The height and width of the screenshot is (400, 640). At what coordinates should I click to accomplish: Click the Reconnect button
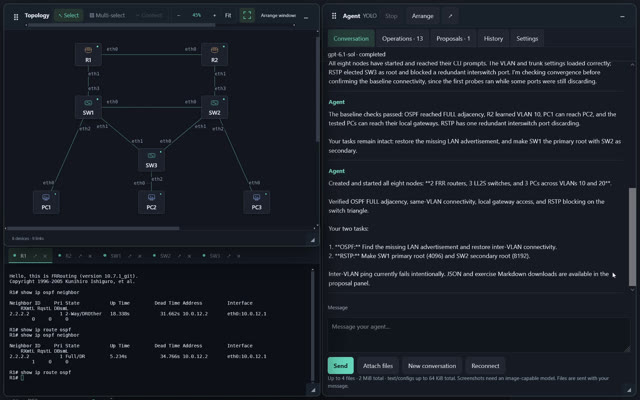[x=485, y=366]
